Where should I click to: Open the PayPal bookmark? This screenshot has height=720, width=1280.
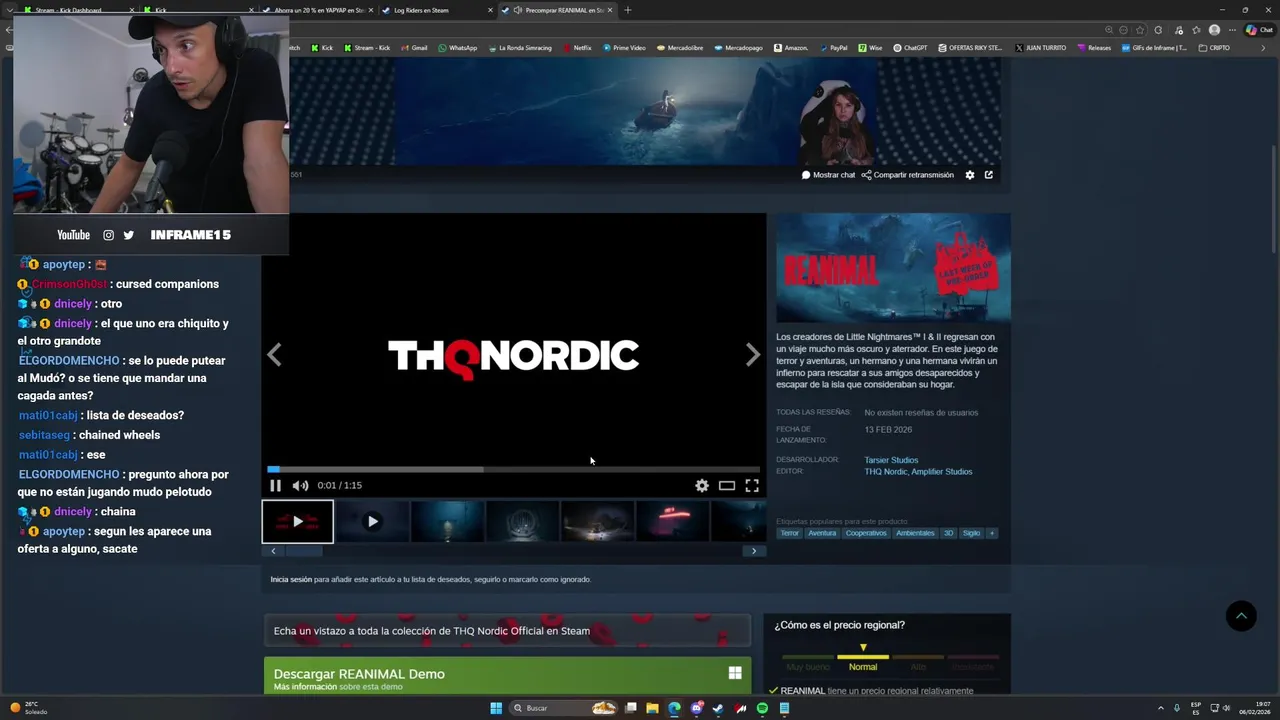point(833,48)
